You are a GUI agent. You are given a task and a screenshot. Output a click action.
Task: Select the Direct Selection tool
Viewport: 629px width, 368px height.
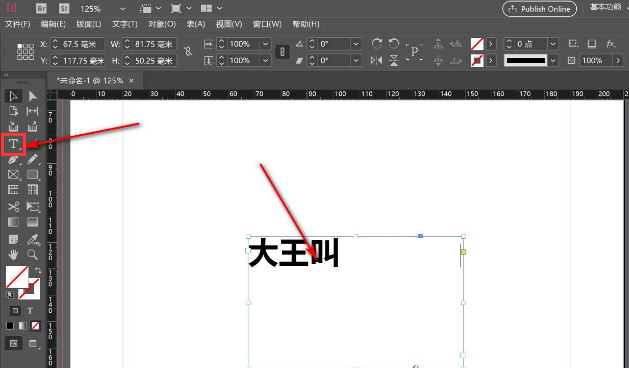pos(32,96)
